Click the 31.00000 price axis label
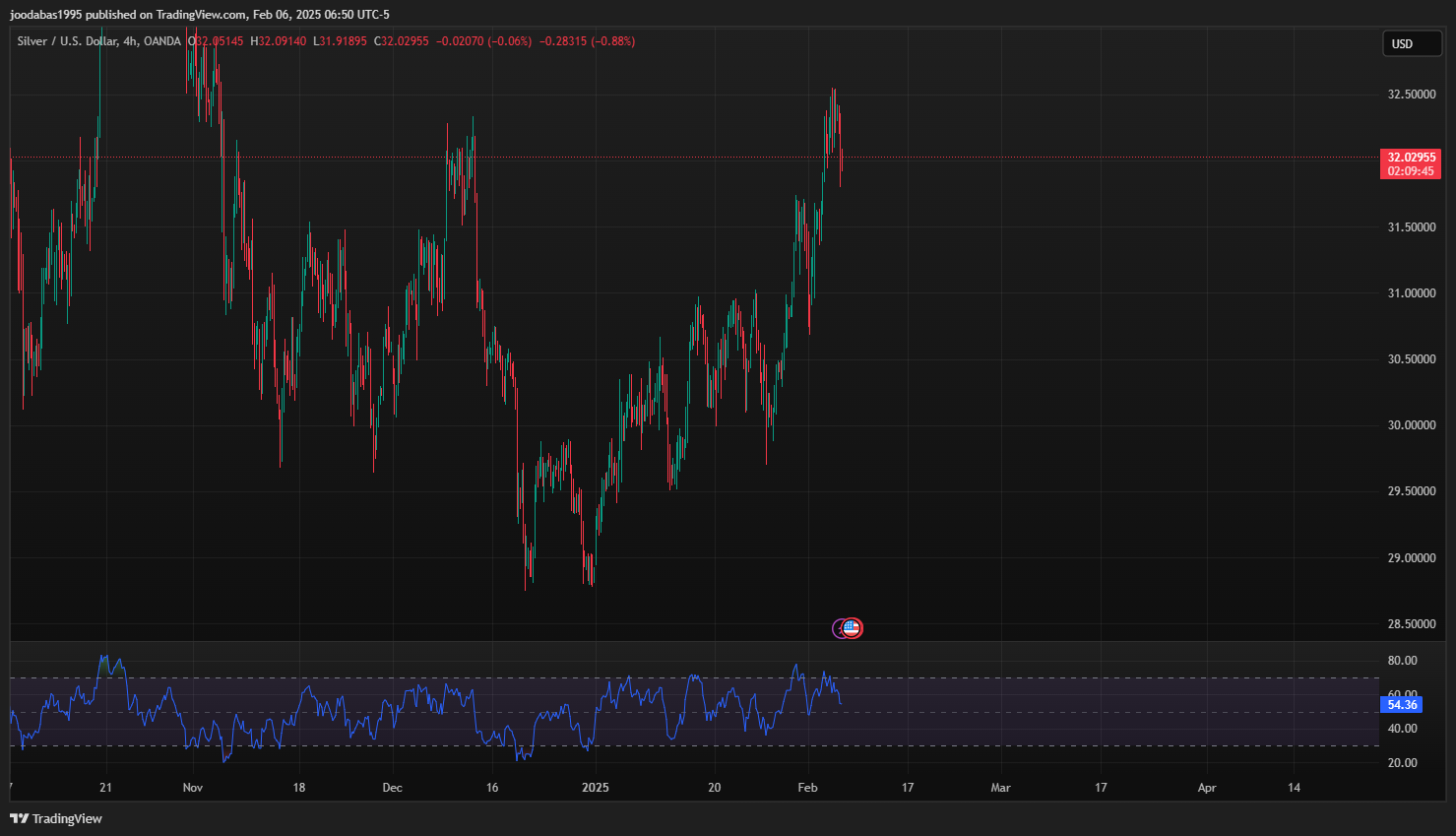The width and height of the screenshot is (1456, 836). coord(1412,293)
